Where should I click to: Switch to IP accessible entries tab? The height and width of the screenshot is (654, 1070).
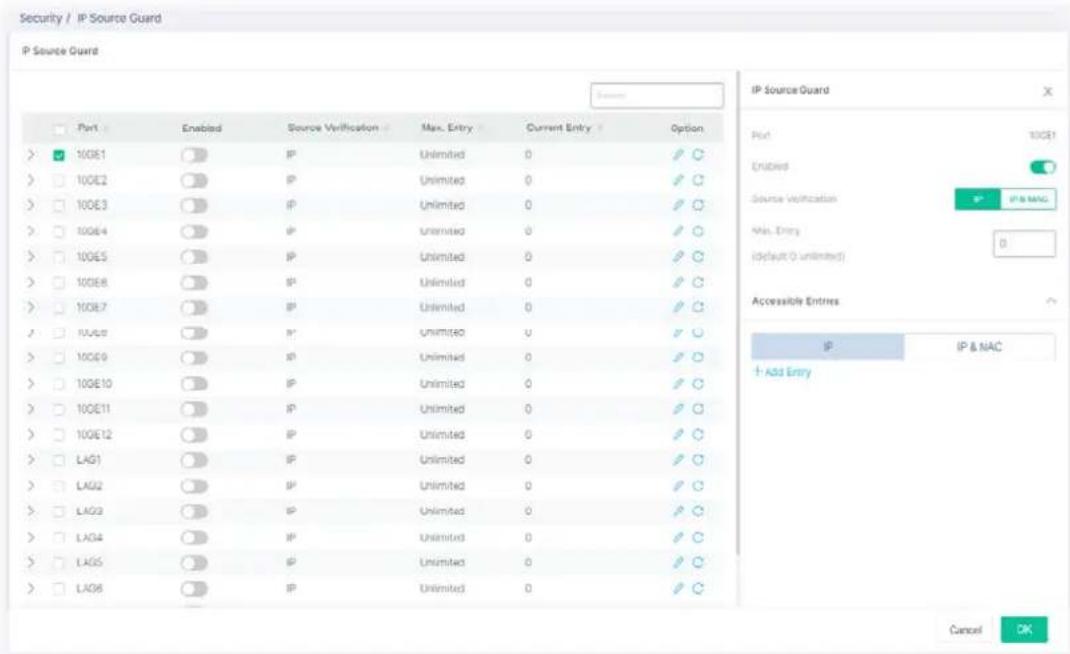pos(828,347)
